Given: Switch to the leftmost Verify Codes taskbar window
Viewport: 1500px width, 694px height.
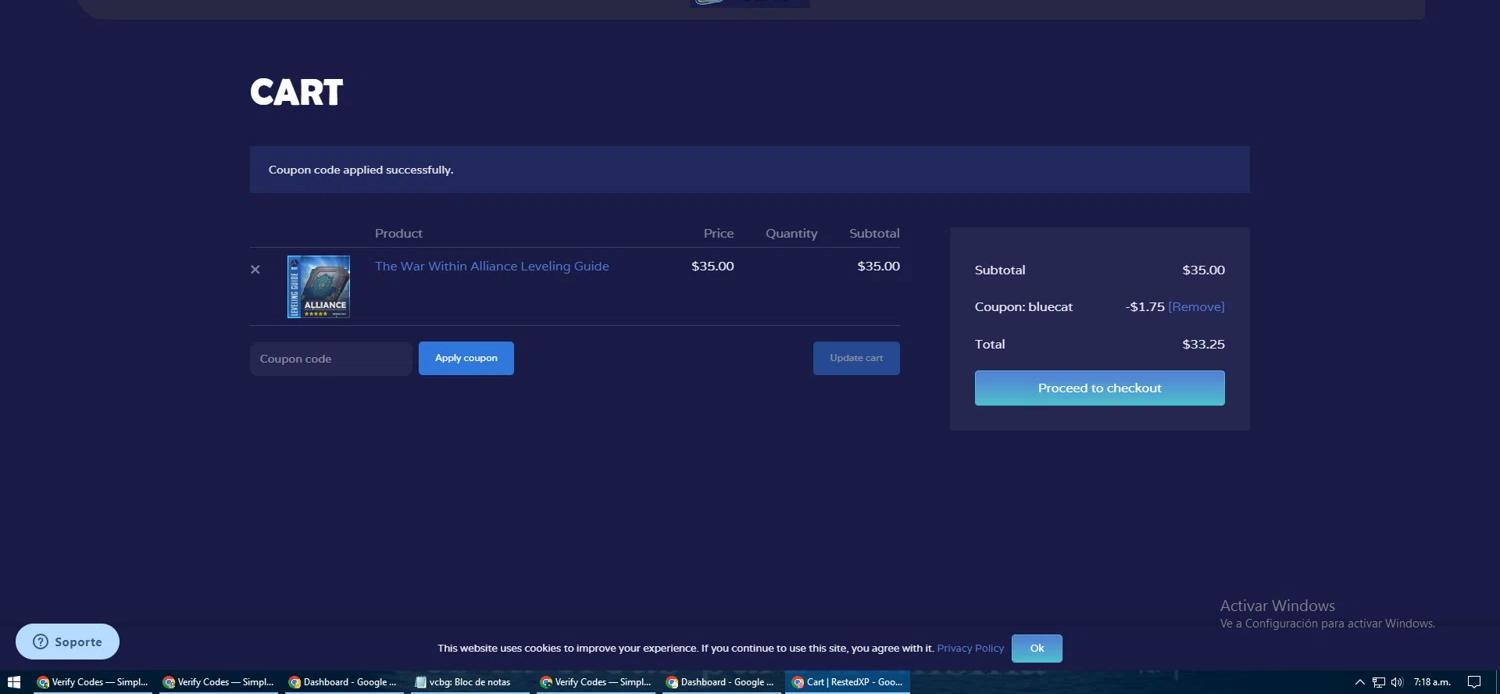Looking at the screenshot, I should pyautogui.click(x=92, y=682).
